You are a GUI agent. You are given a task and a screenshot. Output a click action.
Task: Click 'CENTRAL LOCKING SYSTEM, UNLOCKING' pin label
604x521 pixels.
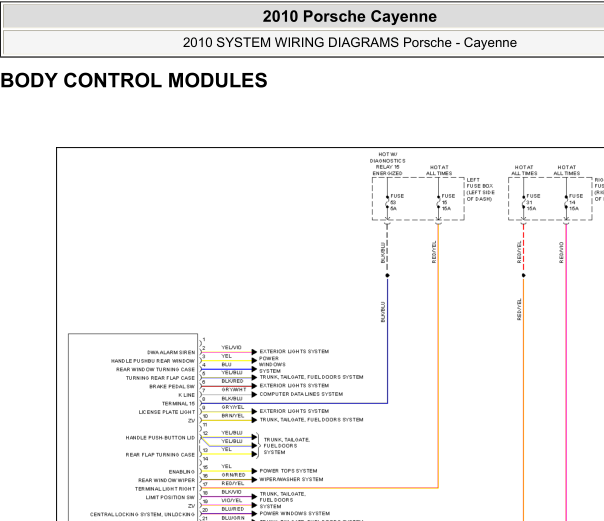pos(143,514)
